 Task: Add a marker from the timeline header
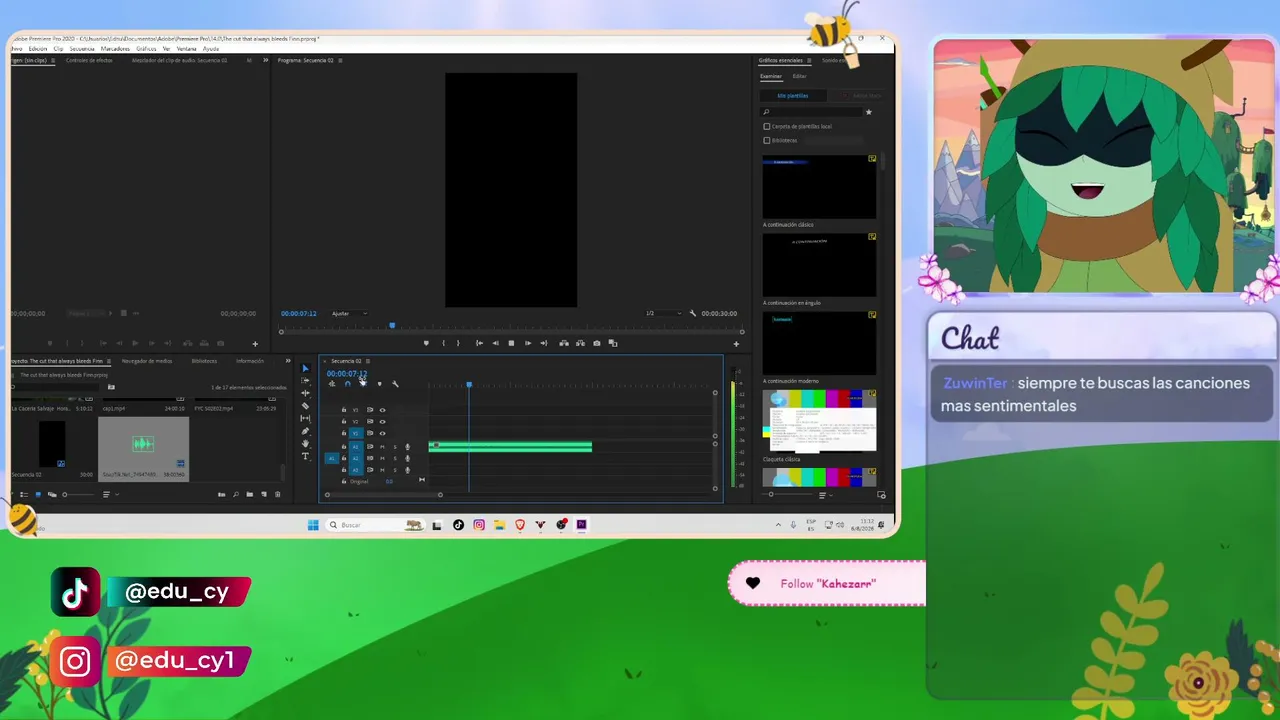(379, 384)
